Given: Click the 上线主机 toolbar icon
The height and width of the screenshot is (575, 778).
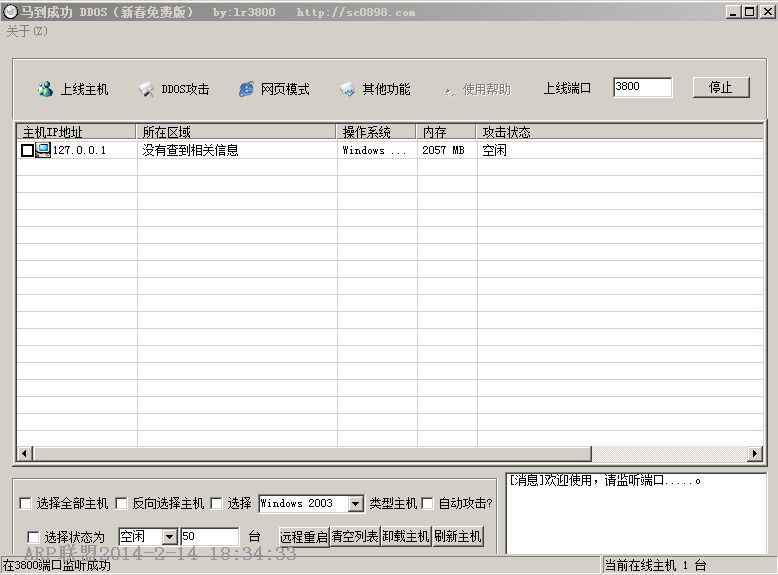Looking at the screenshot, I should click(45, 89).
